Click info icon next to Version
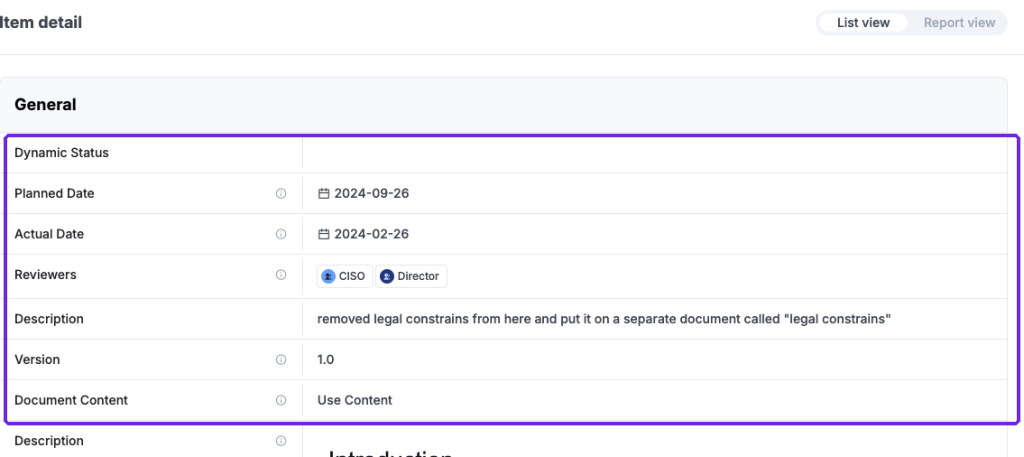This screenshot has width=1024, height=457. coord(281,359)
